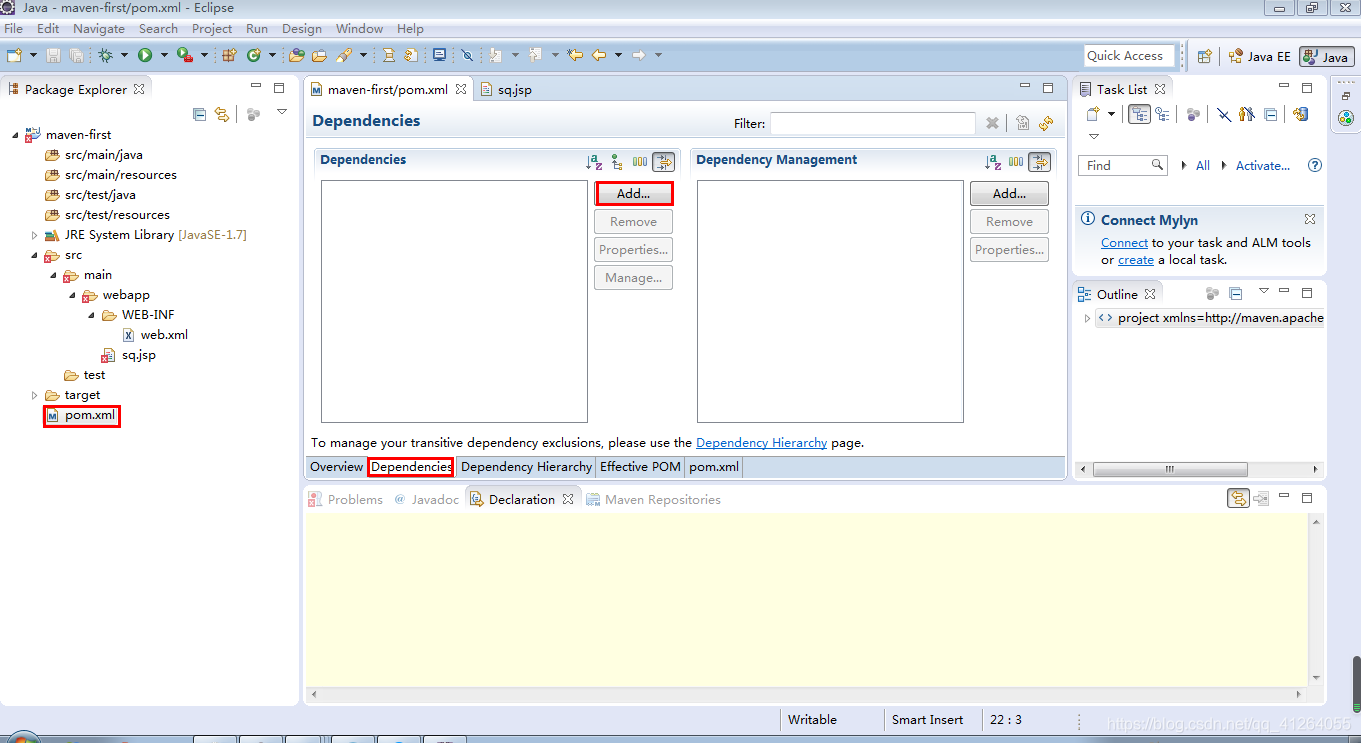Click Focus on Workweek icon in Task List
The width and height of the screenshot is (1361, 743).
coord(1193,114)
